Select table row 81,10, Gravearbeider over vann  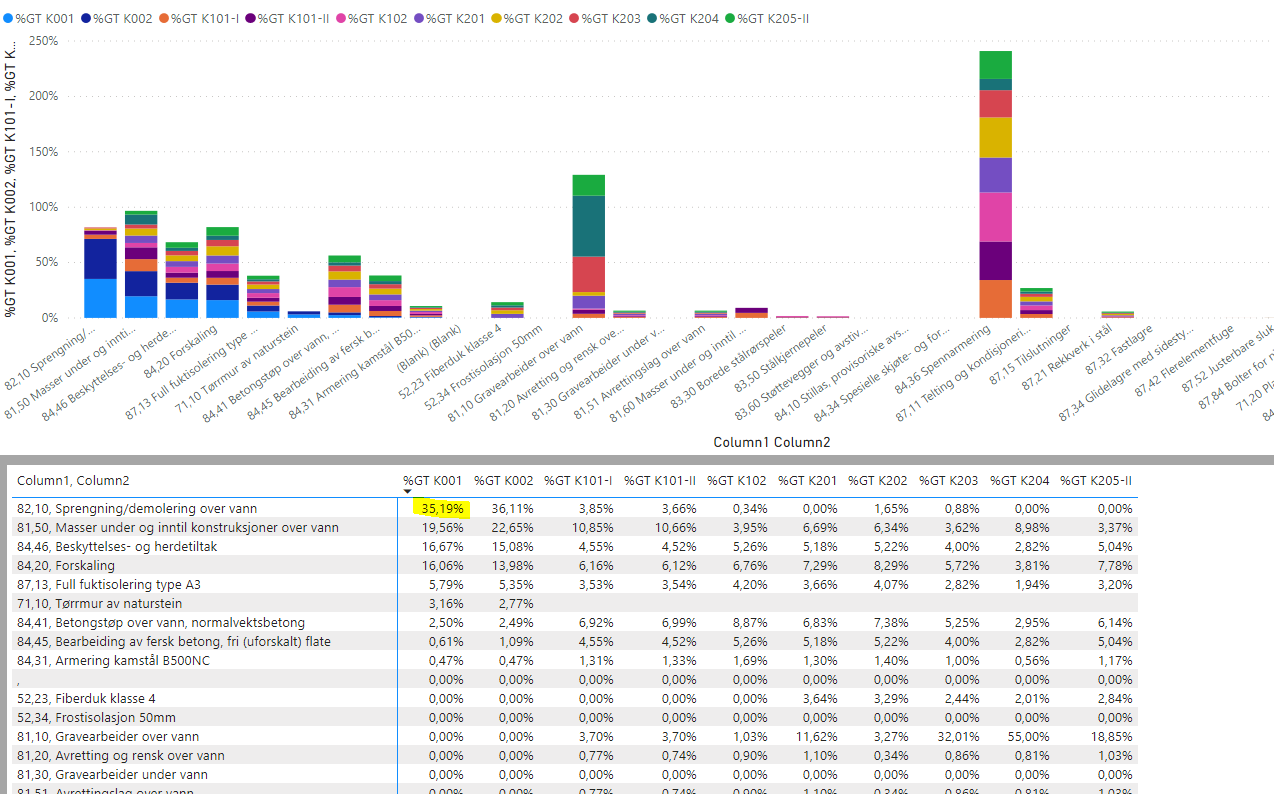click(575, 736)
